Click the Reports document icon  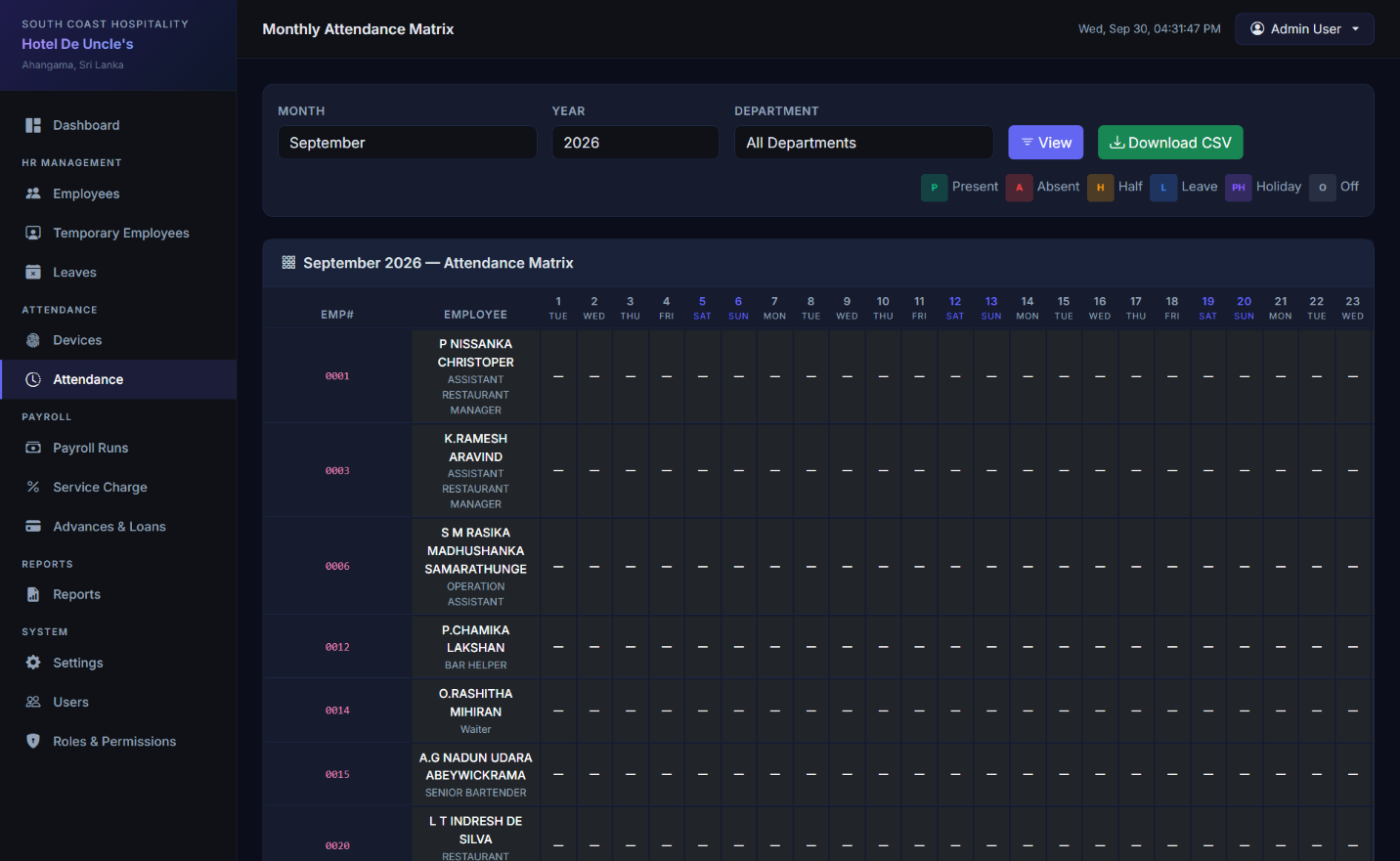[33, 594]
